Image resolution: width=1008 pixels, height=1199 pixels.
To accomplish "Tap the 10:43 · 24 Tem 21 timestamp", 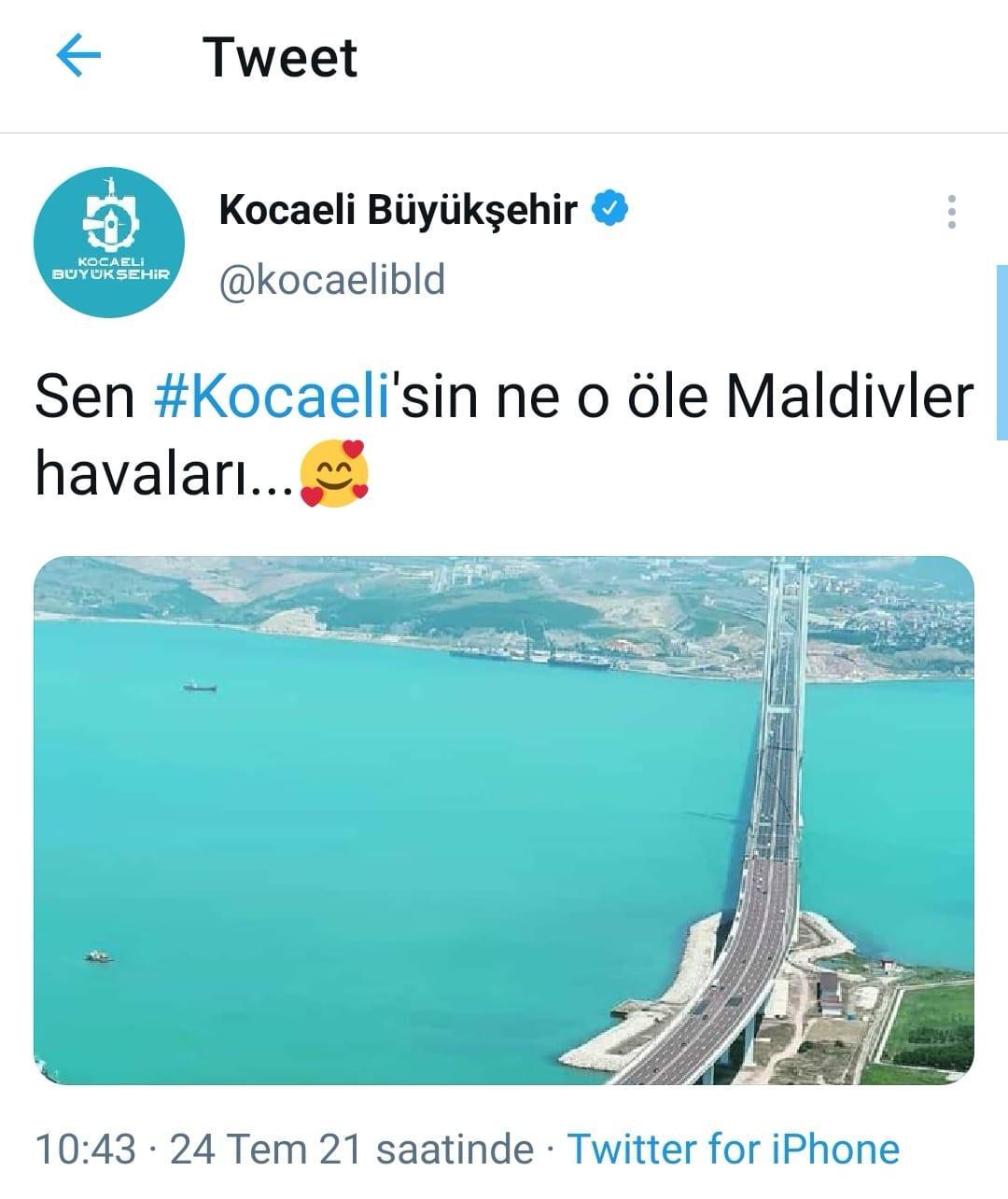I will (198, 1149).
